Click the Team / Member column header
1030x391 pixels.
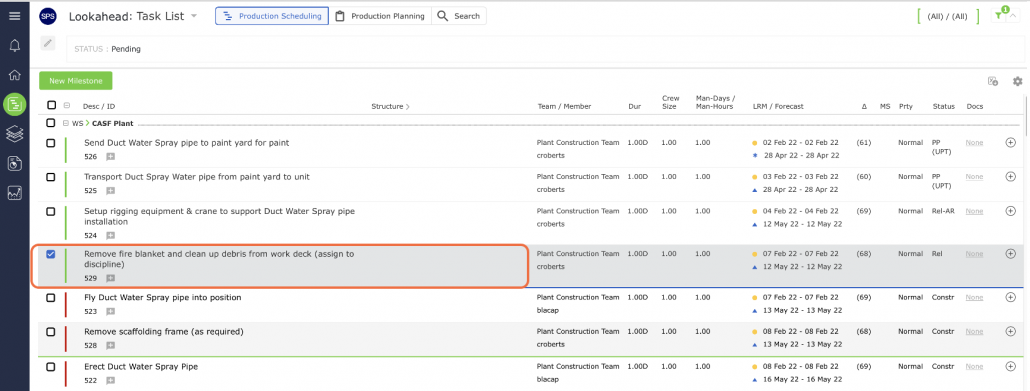point(564,106)
